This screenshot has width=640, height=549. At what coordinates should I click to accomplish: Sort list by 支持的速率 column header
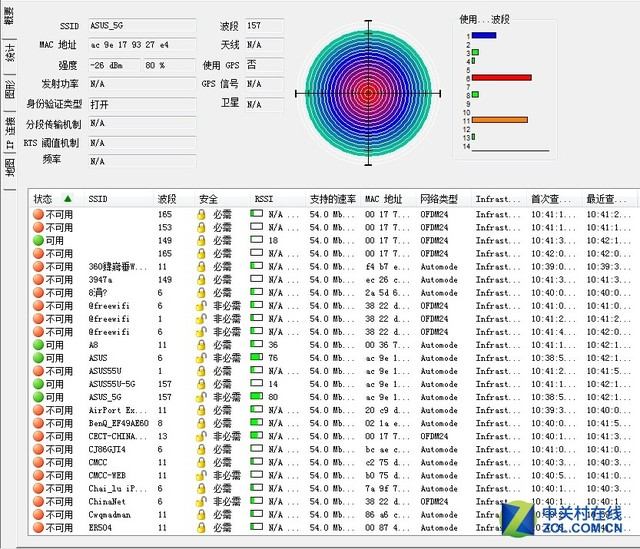pyautogui.click(x=333, y=199)
